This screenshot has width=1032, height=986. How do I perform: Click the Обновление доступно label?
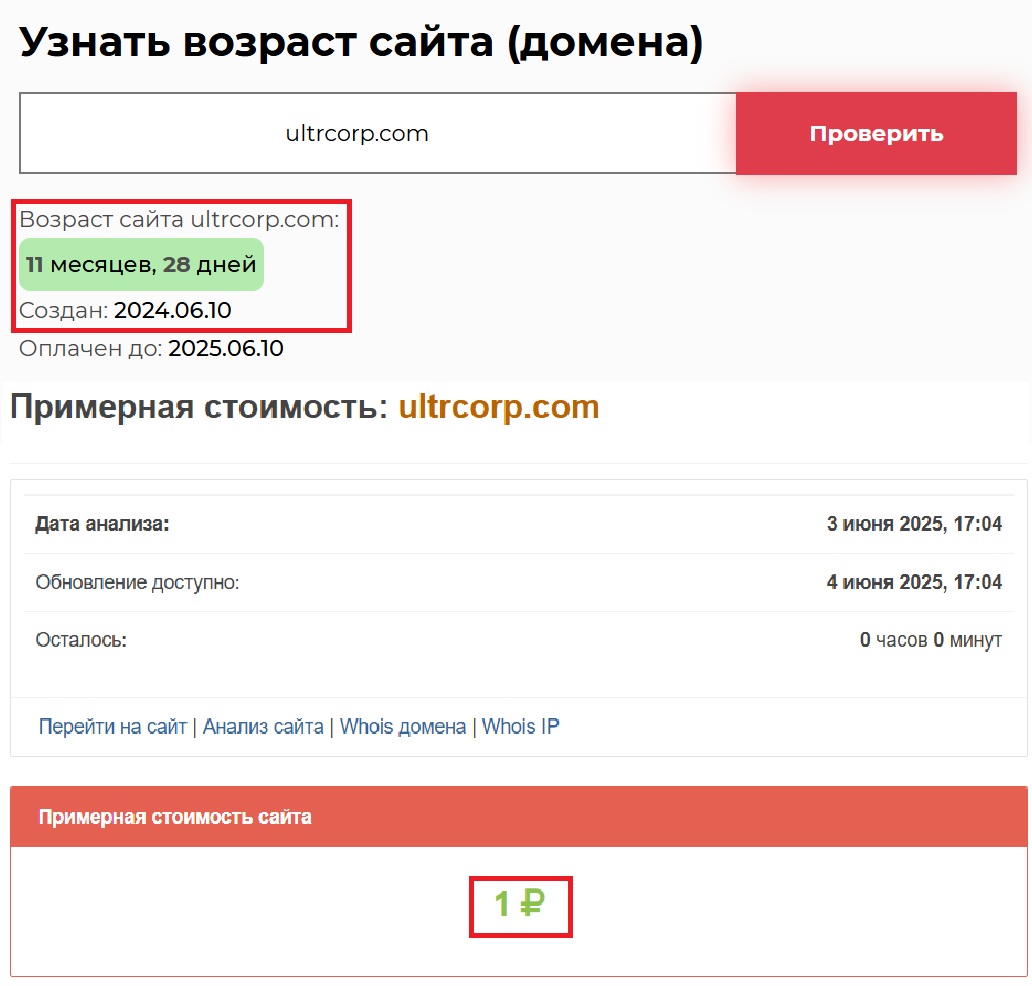(x=137, y=582)
